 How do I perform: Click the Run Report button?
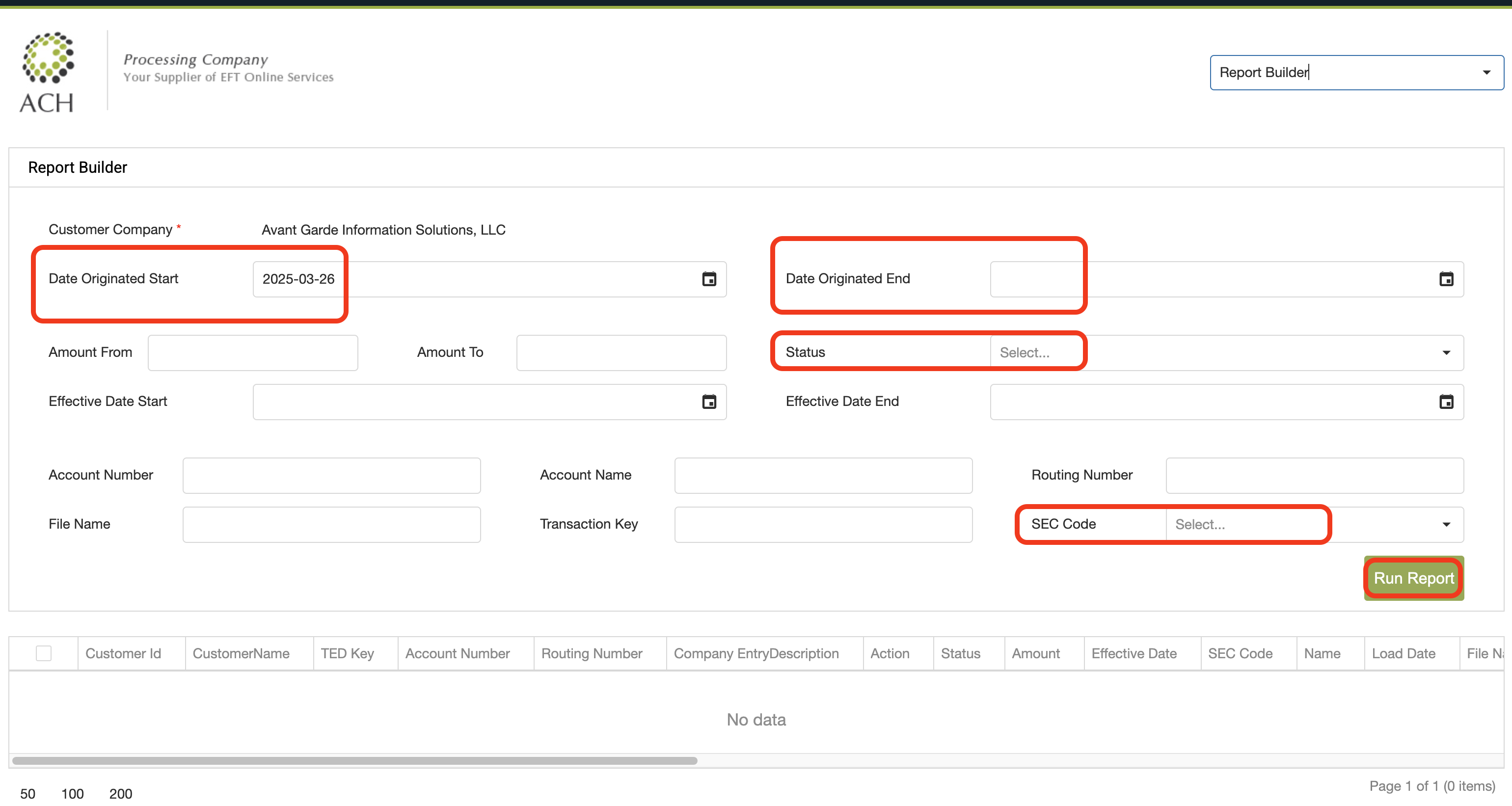click(1413, 578)
